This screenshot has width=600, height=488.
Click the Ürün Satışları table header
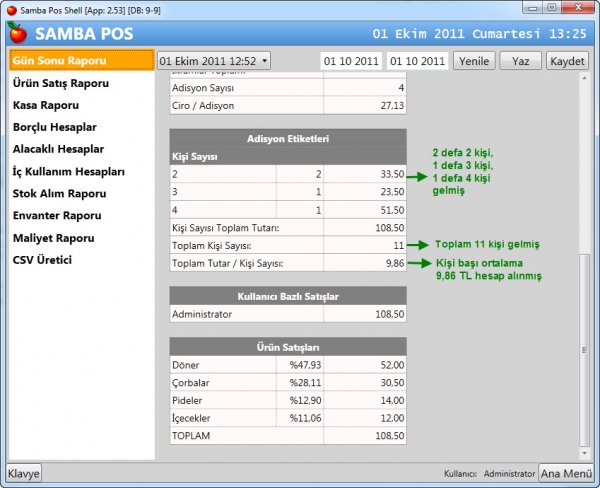point(288,347)
